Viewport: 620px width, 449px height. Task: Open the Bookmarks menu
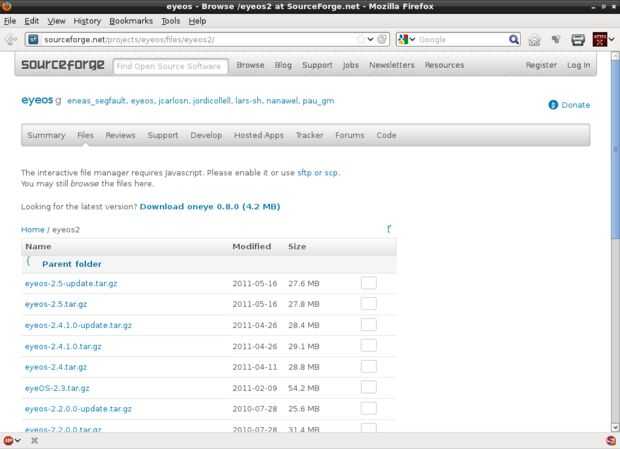(131, 21)
